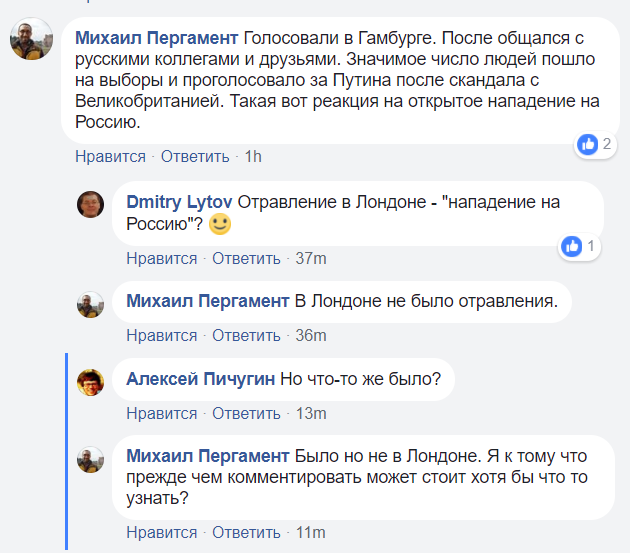Image resolution: width=630 pixels, height=553 pixels.
Task: Open Dmitry Lytov's profile via name link
Action: point(180,202)
